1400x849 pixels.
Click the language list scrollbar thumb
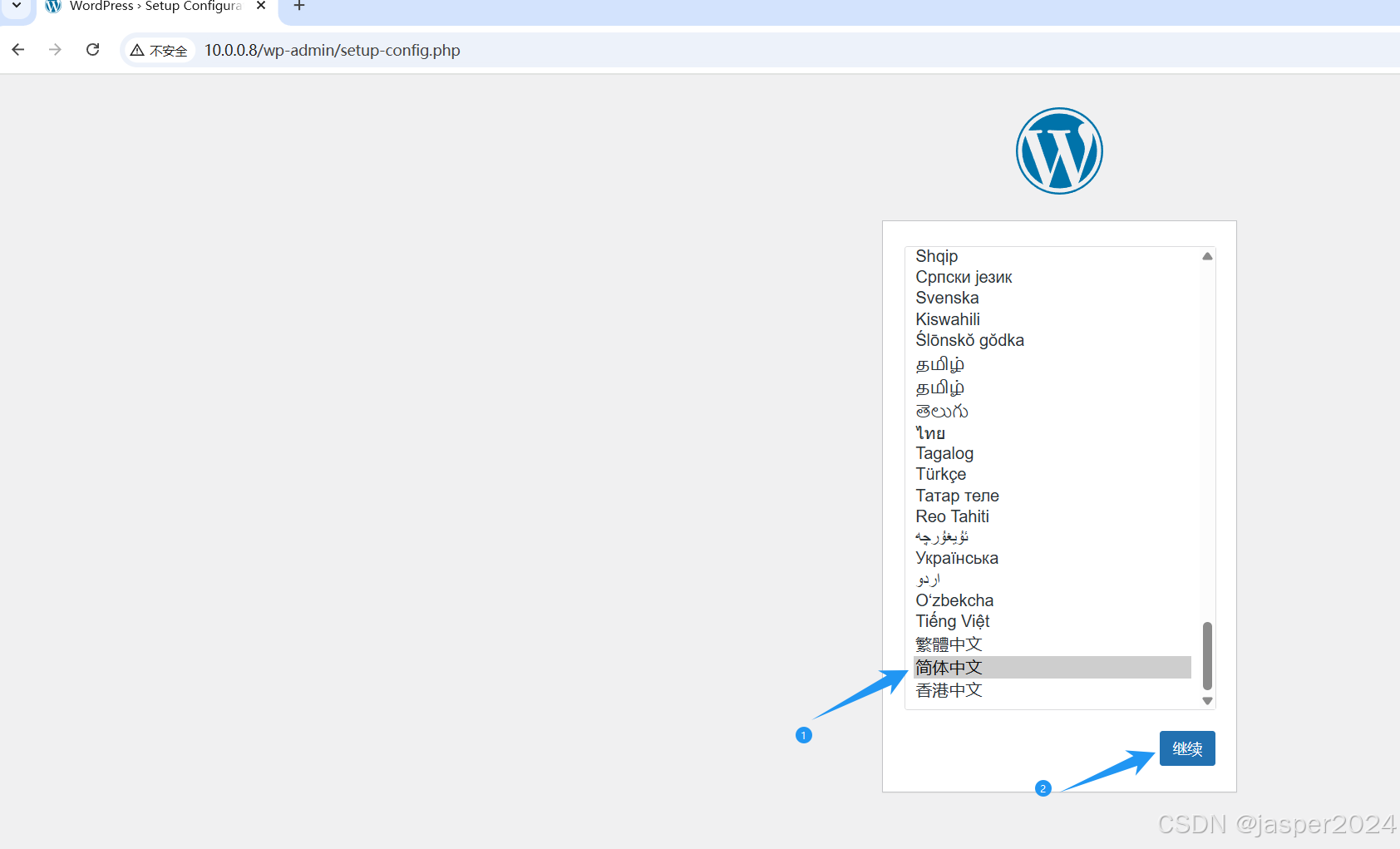pyautogui.click(x=1207, y=656)
